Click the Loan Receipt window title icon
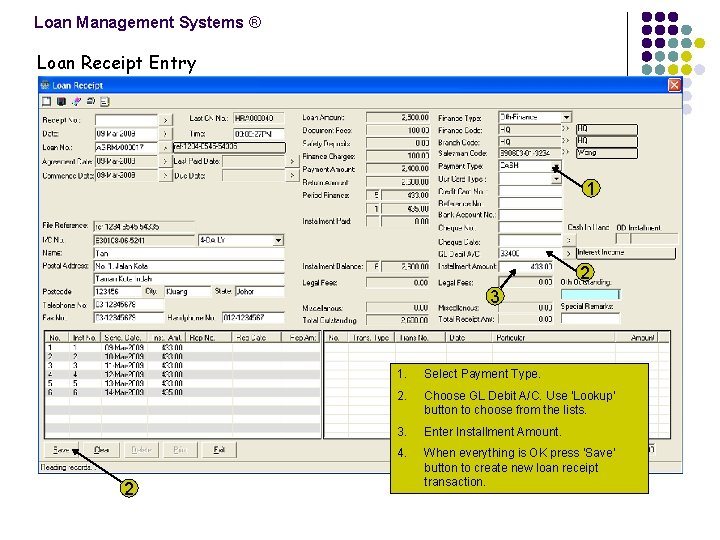The width and height of the screenshot is (720, 540). coord(45,85)
